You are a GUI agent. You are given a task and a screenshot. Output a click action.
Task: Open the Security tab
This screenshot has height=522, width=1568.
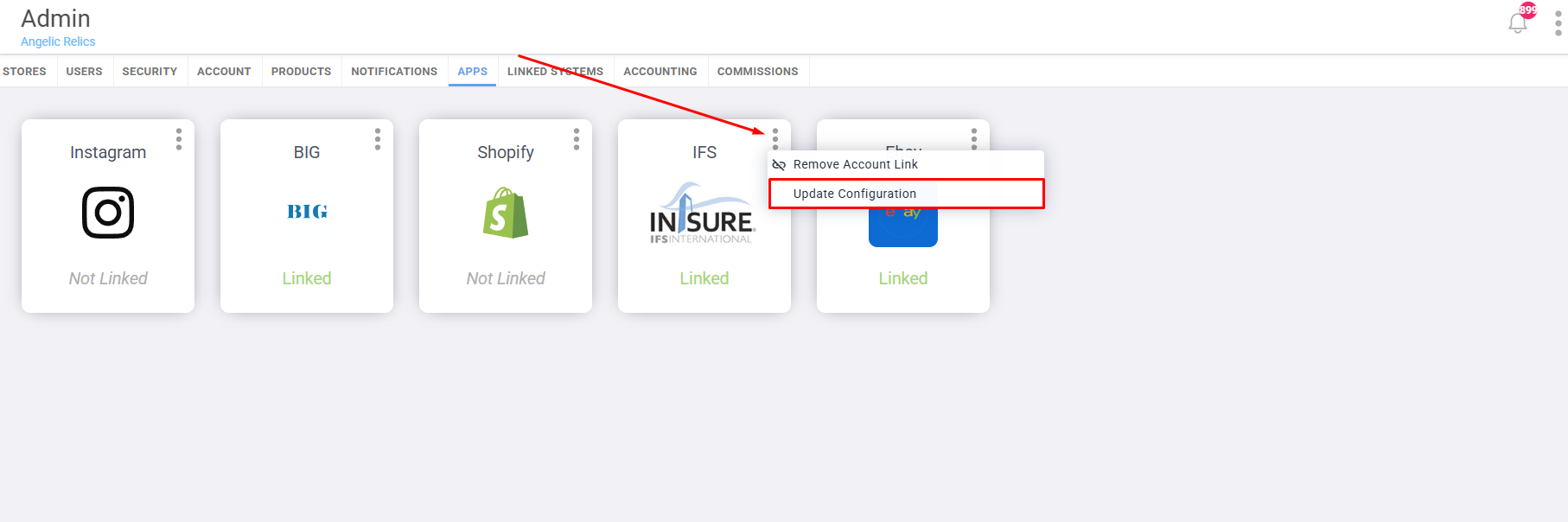[x=150, y=72]
